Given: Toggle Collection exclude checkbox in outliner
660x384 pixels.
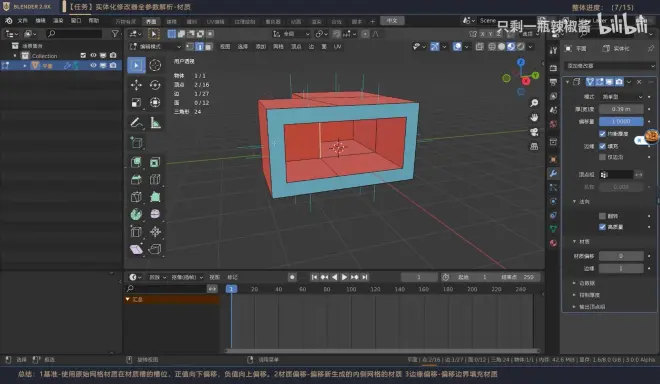Looking at the screenshot, I should (x=83, y=56).
